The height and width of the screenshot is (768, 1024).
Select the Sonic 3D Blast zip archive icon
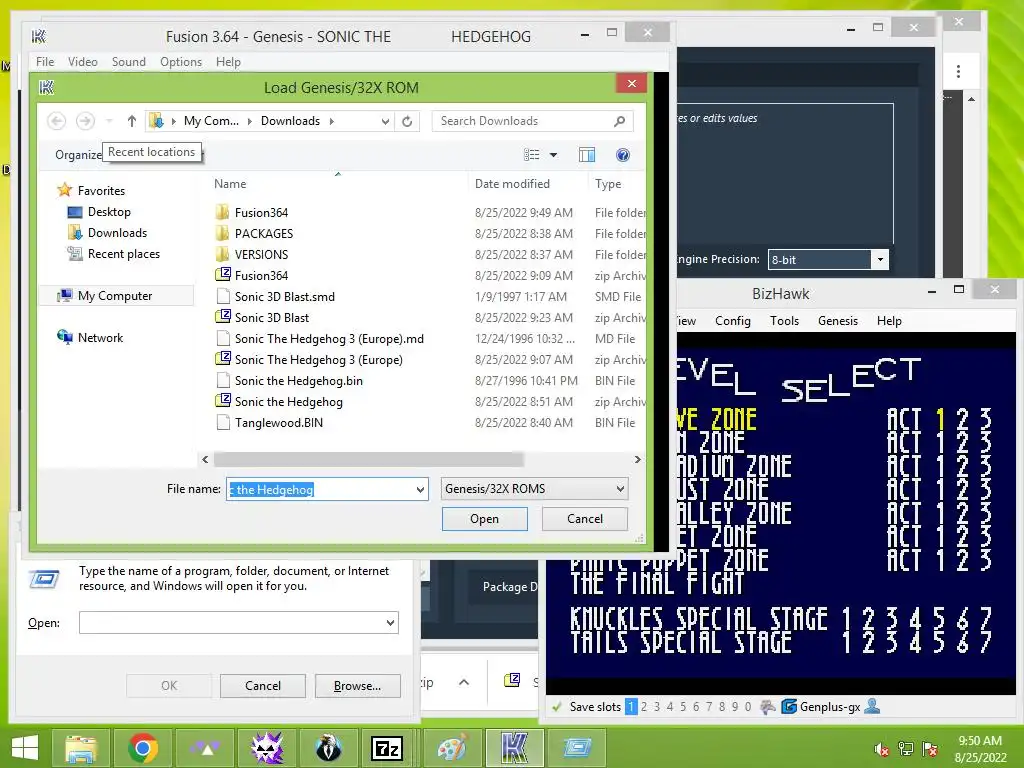tap(223, 317)
